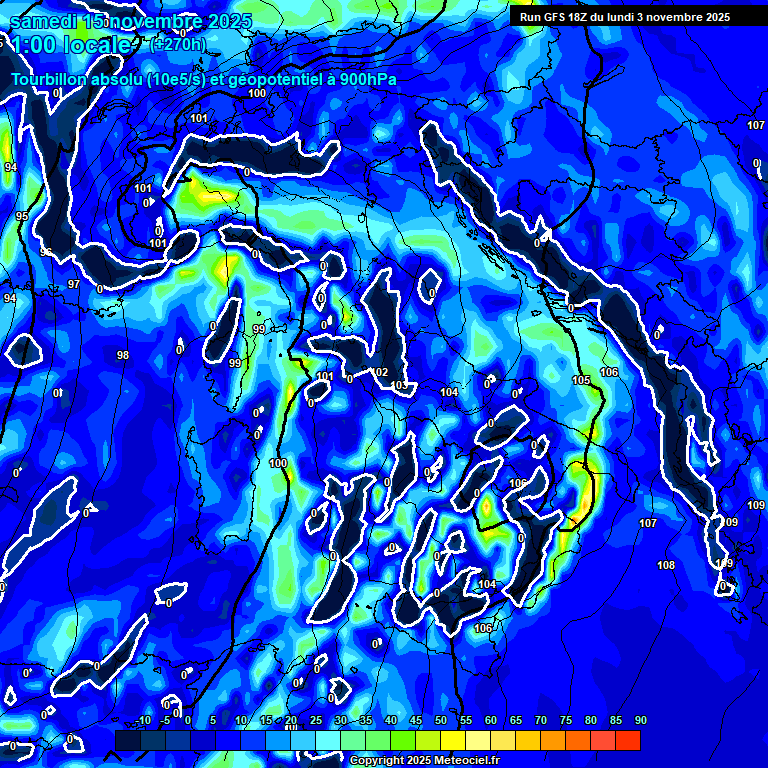Click the date heading 'samedi 15 novembre 2025'
768x768 pixels.
pyautogui.click(x=131, y=21)
